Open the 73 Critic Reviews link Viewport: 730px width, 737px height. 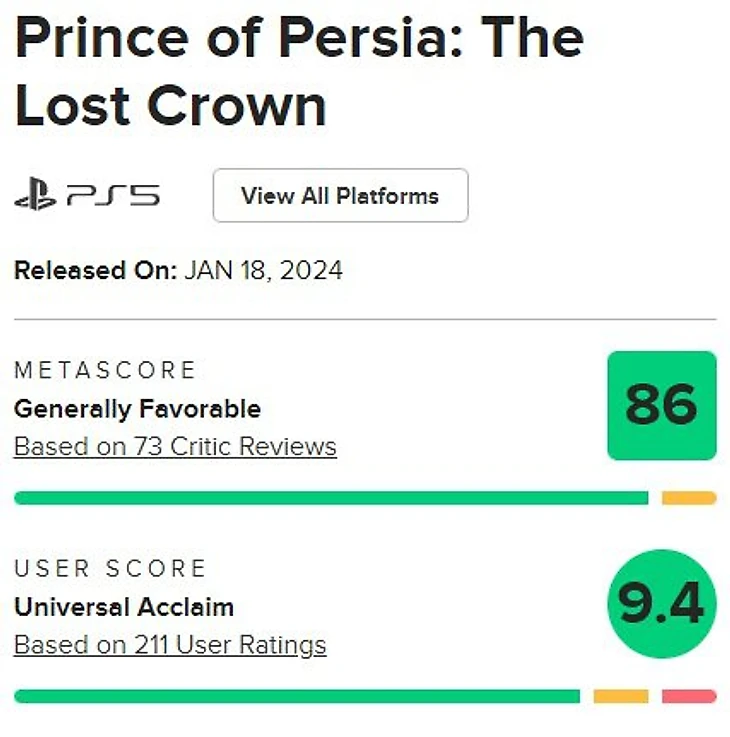[175, 446]
